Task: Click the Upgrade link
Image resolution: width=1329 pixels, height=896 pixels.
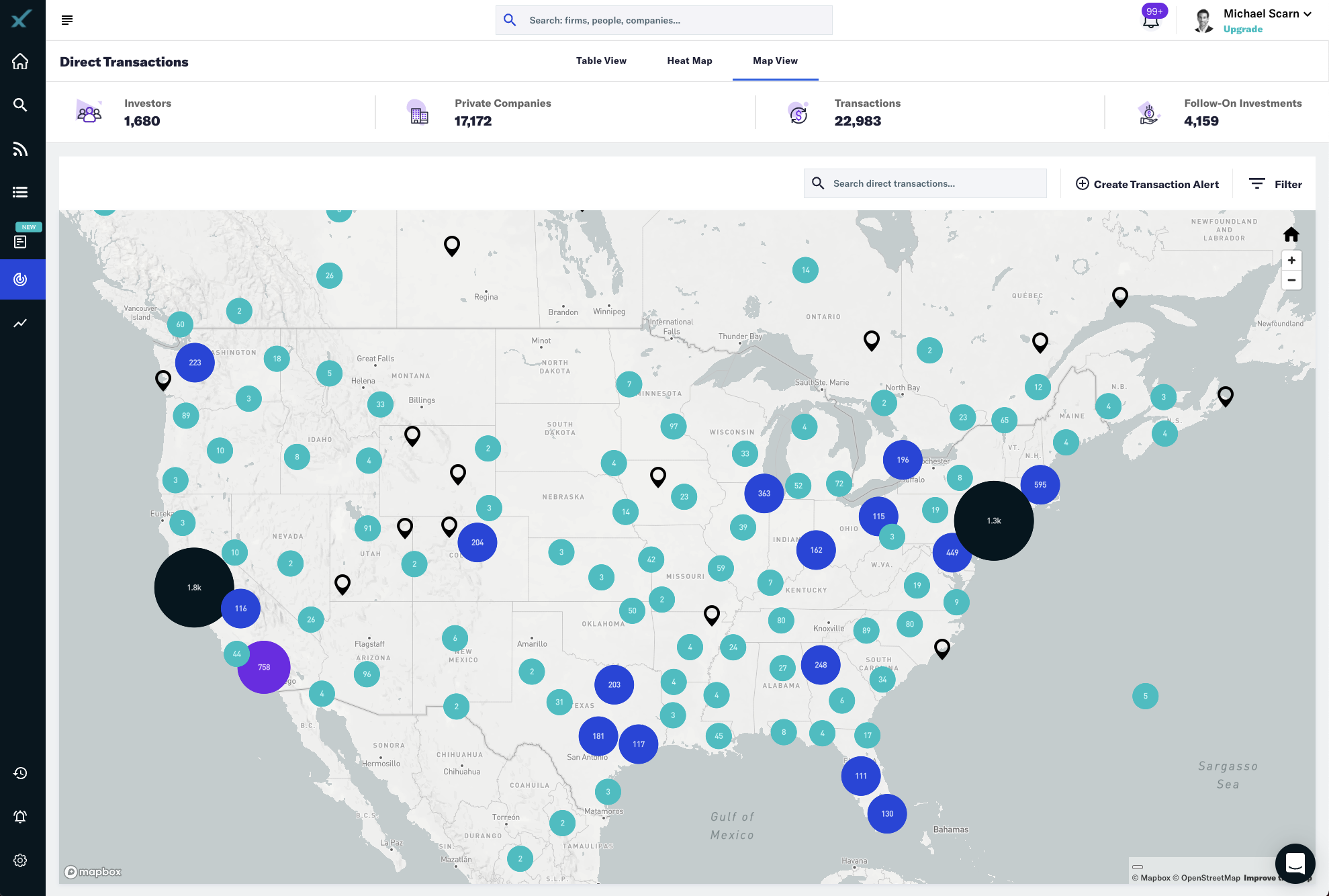Action: (1242, 29)
